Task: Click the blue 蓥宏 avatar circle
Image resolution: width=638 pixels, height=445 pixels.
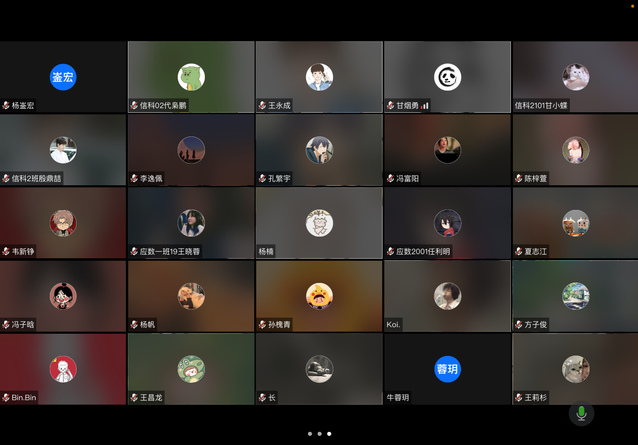Action: (63, 77)
